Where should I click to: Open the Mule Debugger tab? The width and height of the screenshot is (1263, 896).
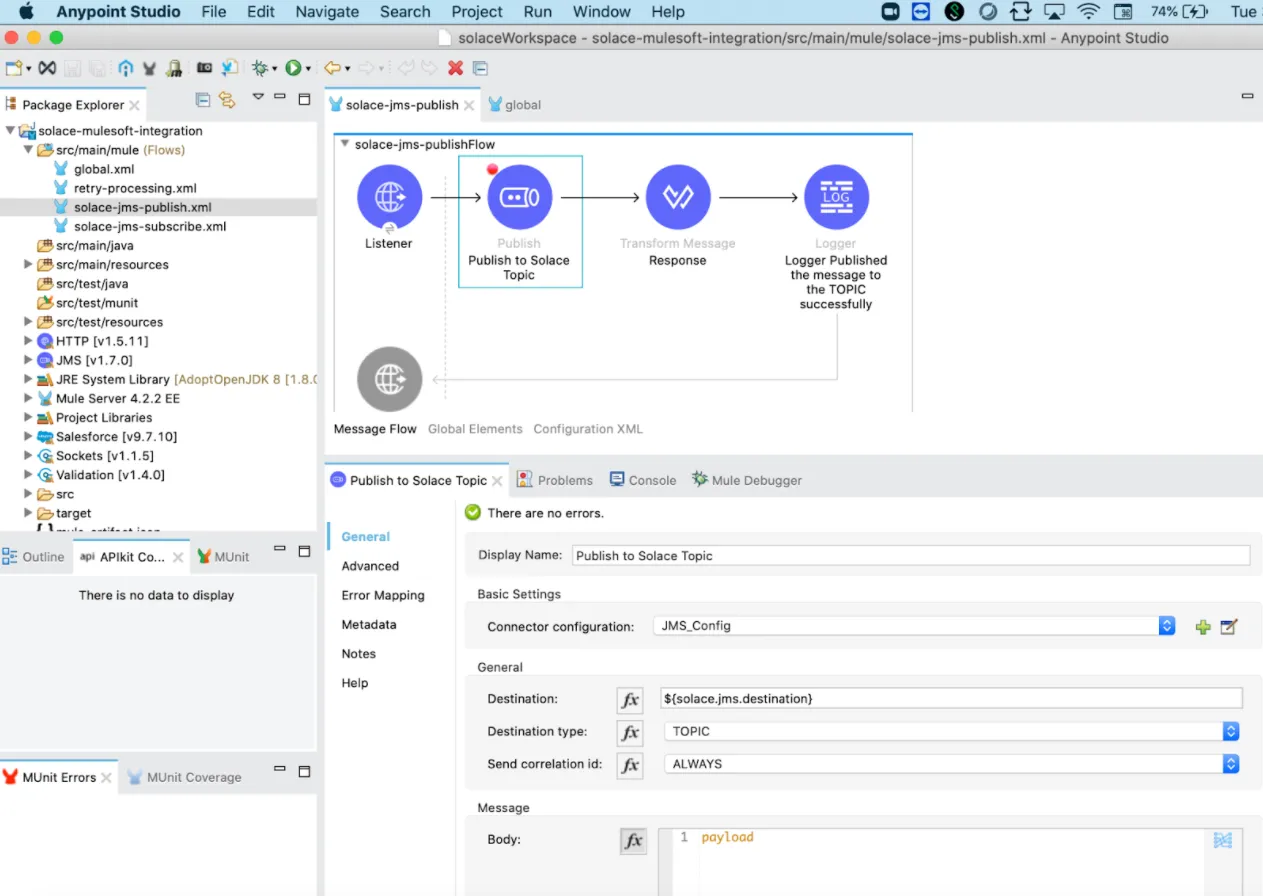(747, 480)
